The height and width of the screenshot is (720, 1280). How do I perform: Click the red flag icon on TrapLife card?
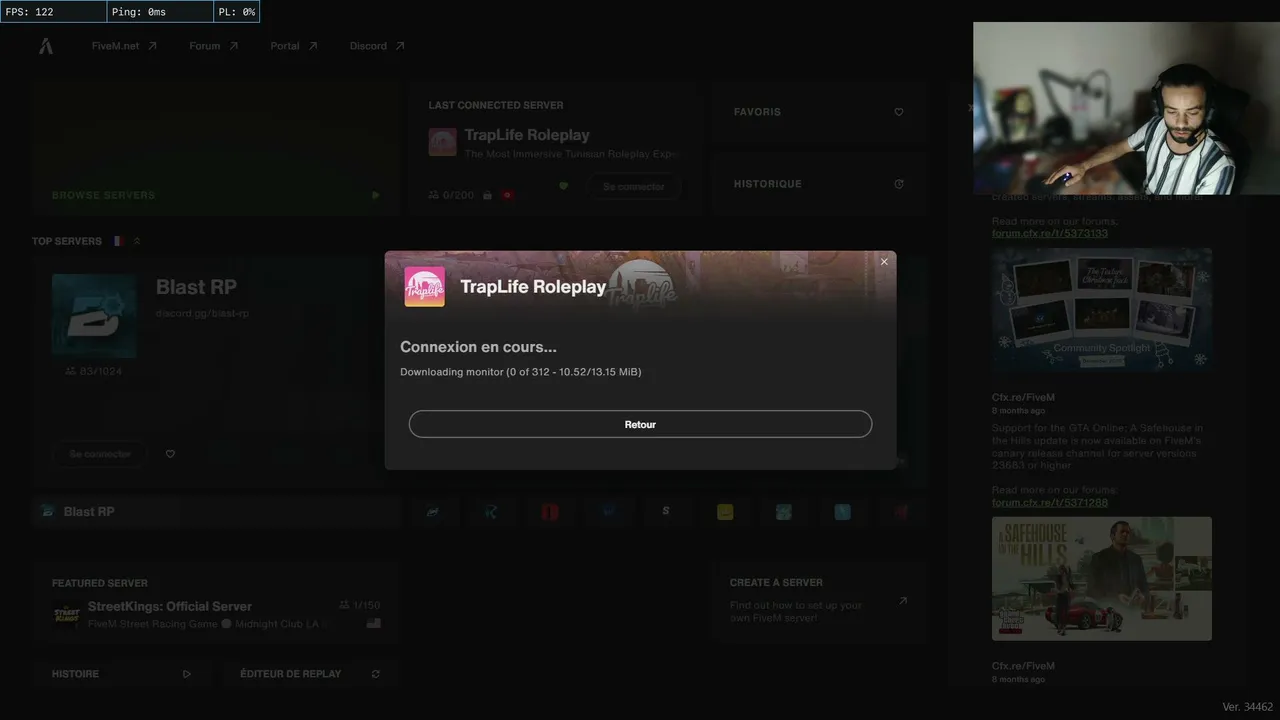(x=507, y=195)
